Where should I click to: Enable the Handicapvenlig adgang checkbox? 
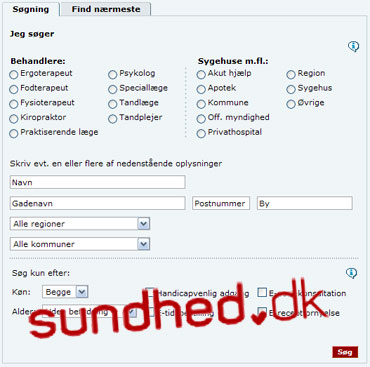[150, 292]
